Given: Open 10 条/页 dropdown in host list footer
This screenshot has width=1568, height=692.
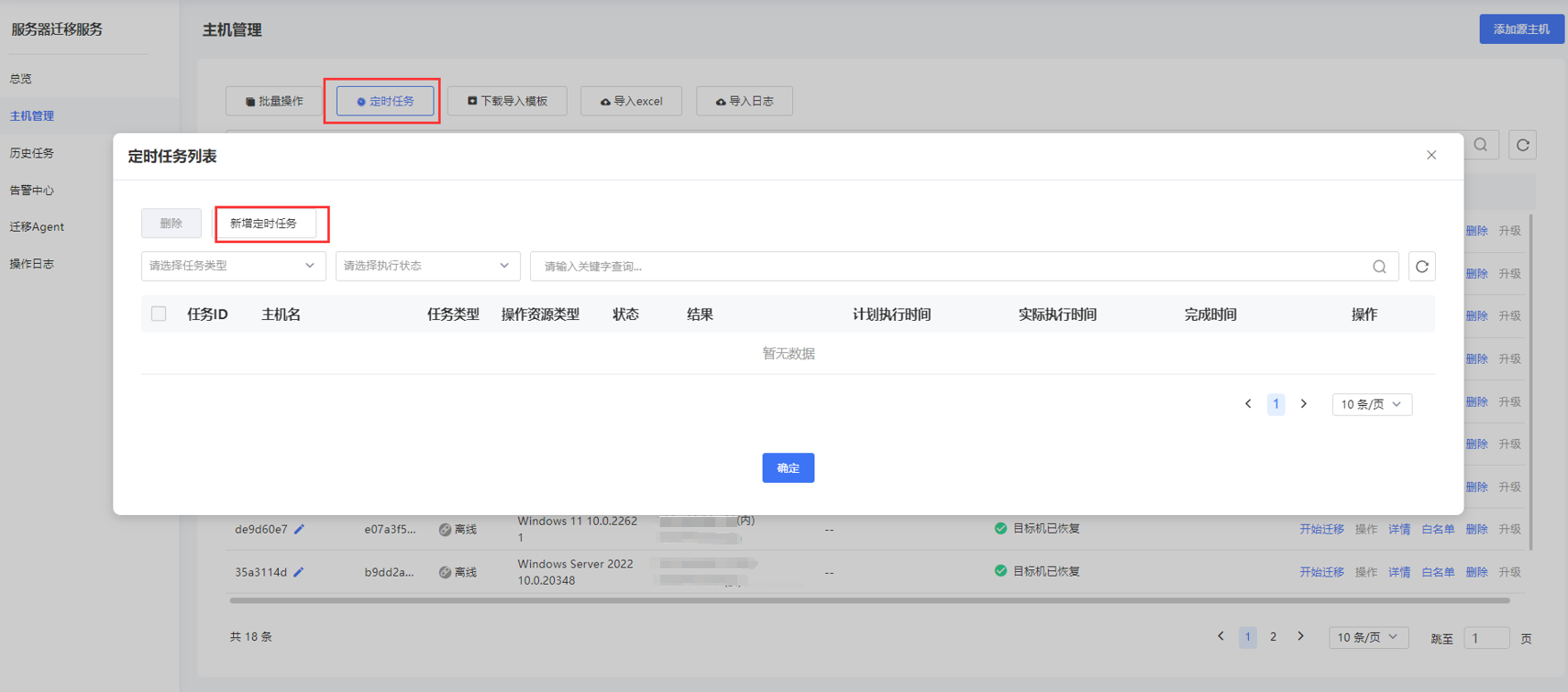Looking at the screenshot, I should (1368, 637).
